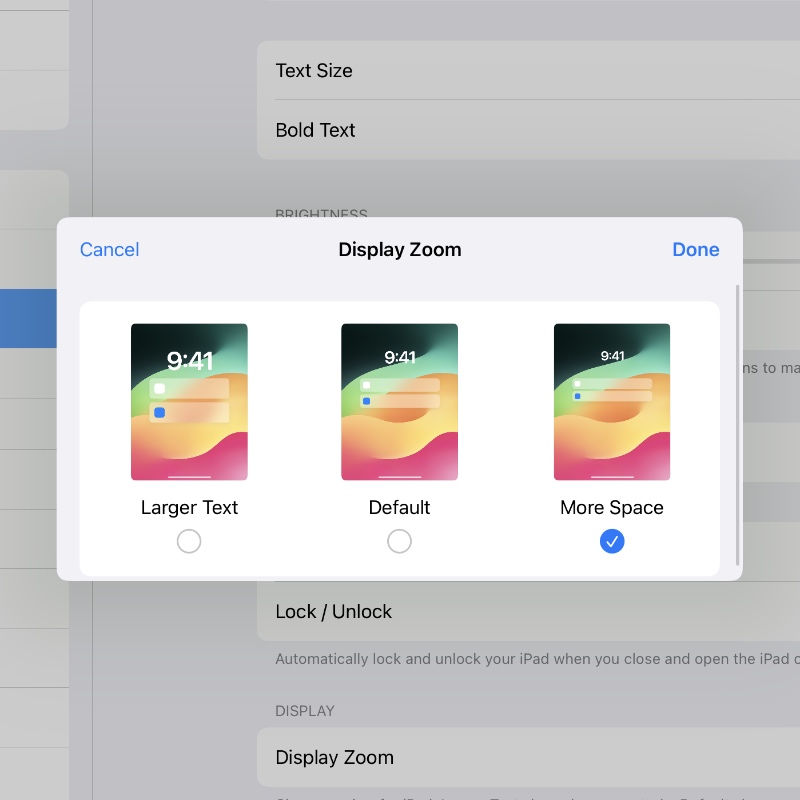Click the checked More Space radio button

(x=612, y=541)
